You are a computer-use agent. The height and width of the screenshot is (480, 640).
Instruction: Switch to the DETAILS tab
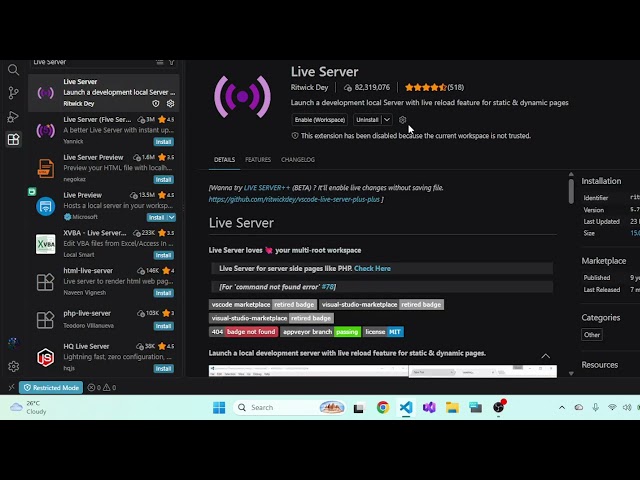(224, 160)
